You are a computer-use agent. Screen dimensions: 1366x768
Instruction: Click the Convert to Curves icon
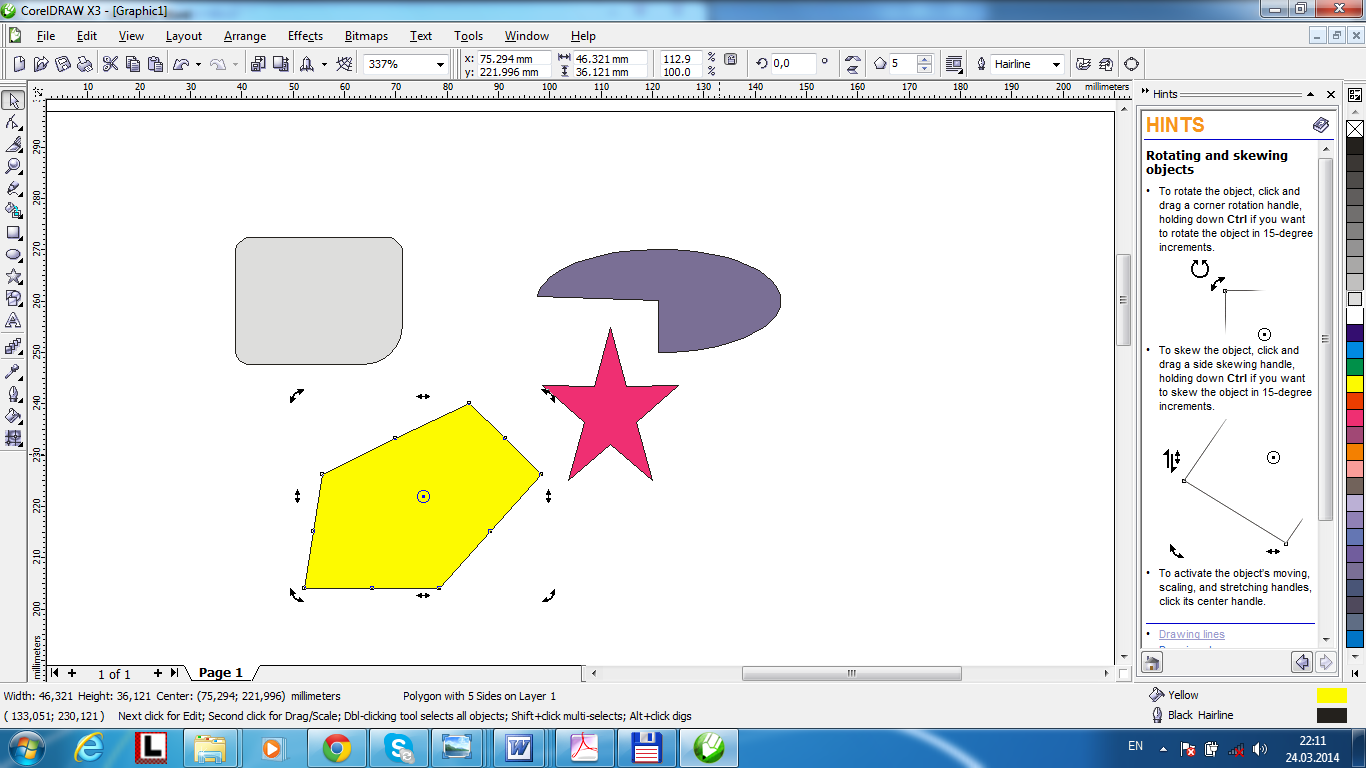pyautogui.click(x=1131, y=64)
